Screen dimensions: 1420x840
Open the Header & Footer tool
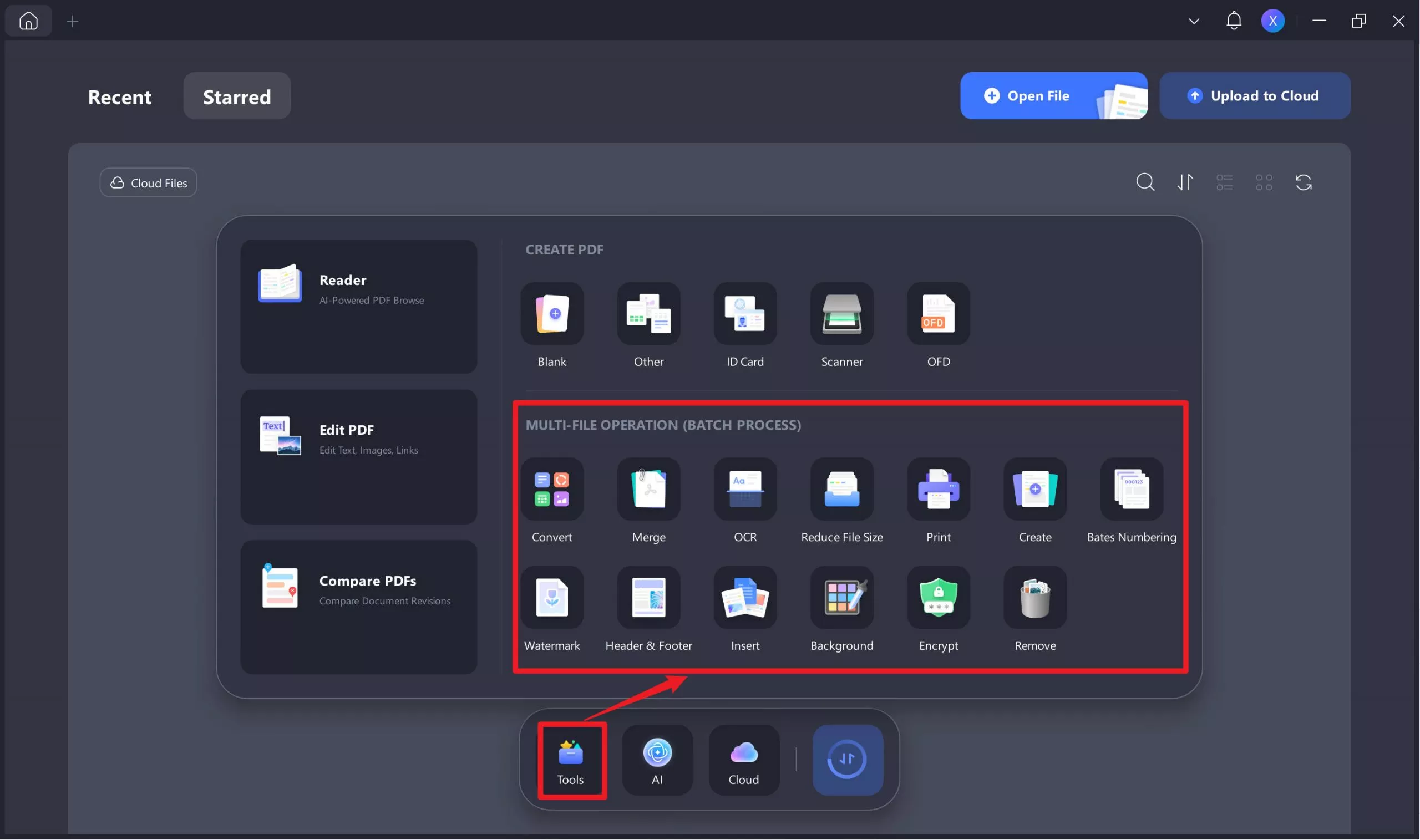(x=648, y=598)
